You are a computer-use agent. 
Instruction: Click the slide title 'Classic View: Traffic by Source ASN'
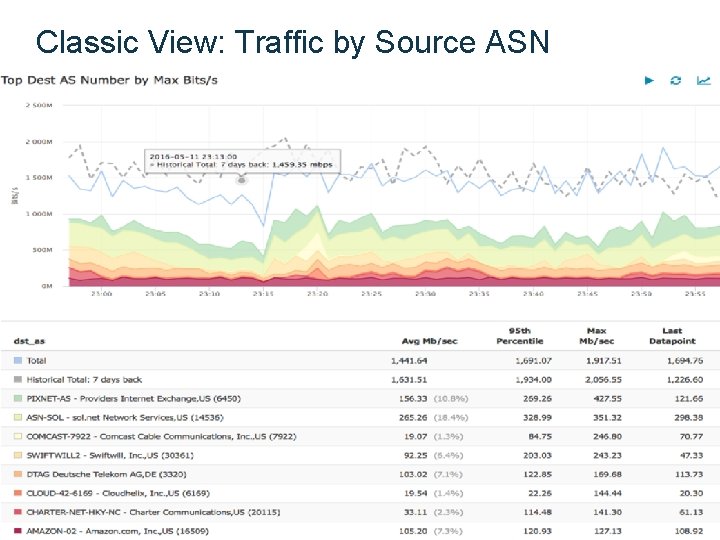point(292,42)
